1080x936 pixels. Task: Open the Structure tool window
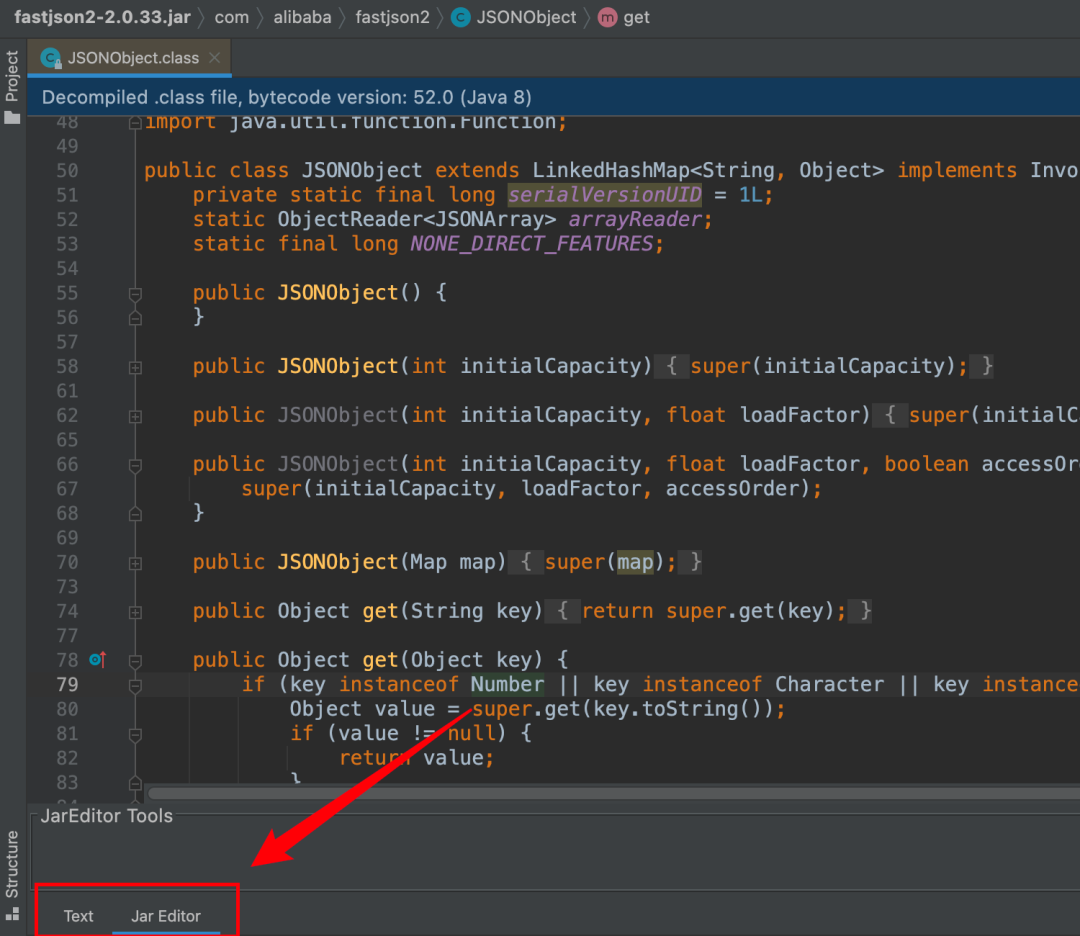pos(12,864)
